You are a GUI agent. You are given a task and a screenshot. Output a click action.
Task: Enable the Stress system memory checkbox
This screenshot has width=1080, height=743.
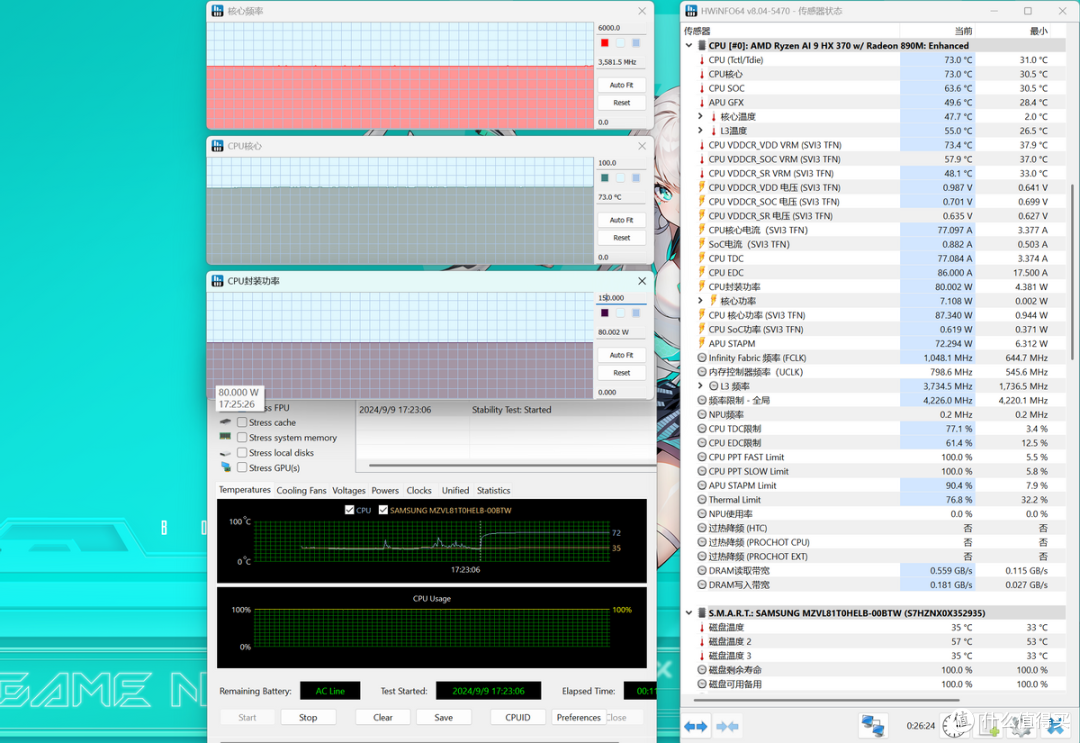[242, 437]
